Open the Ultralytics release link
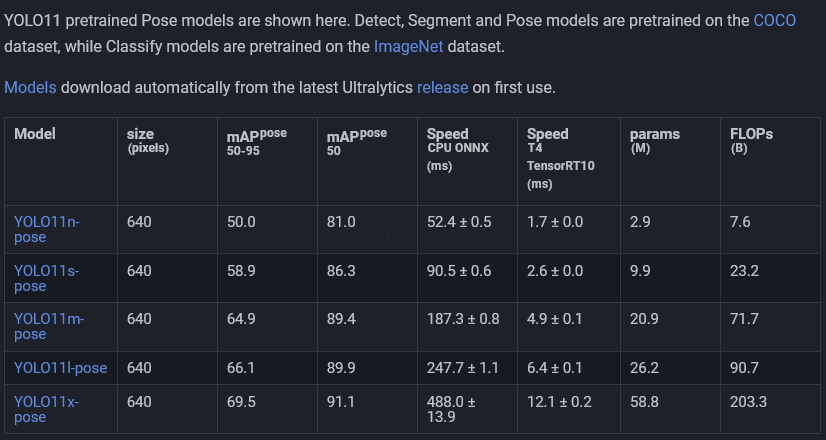The height and width of the screenshot is (440, 826). [x=442, y=87]
